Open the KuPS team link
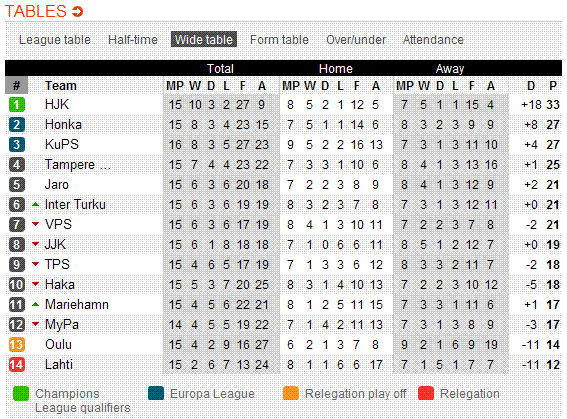567x419 pixels. [61, 145]
